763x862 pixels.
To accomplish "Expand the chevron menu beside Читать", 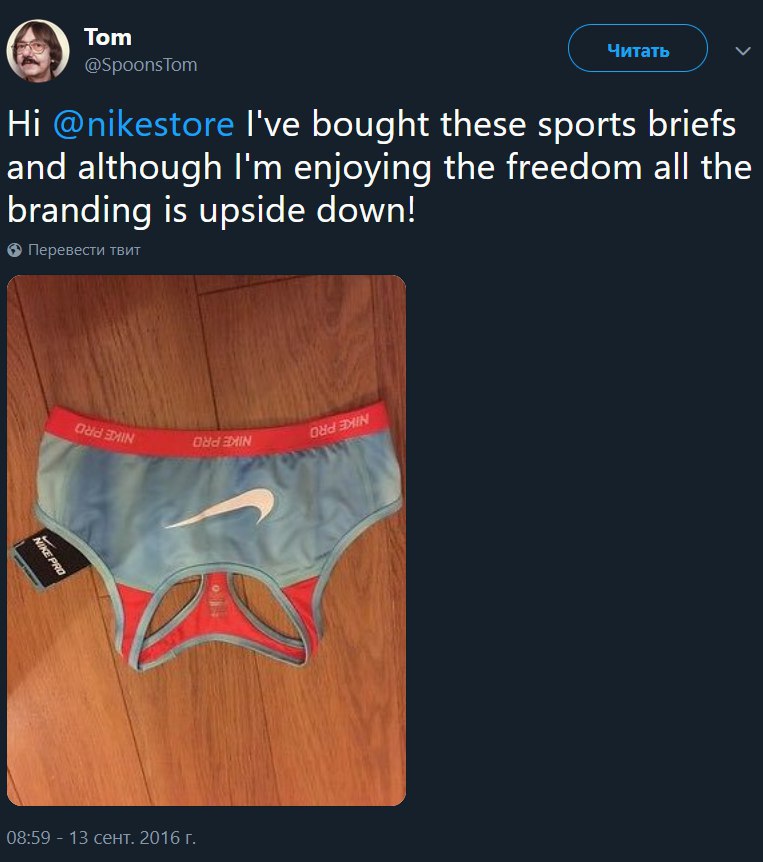I will click(743, 51).
